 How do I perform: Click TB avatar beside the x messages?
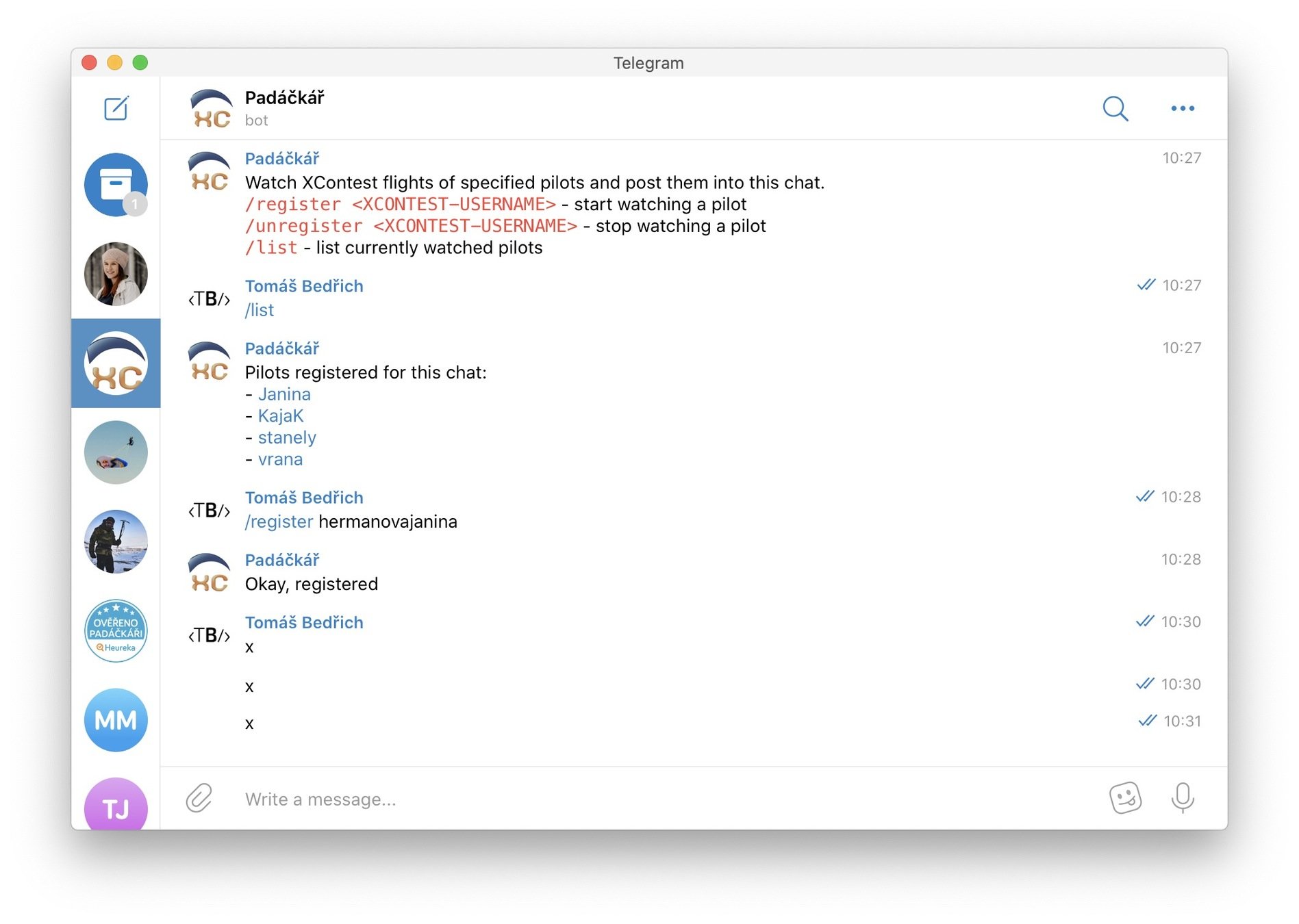pyautogui.click(x=209, y=635)
